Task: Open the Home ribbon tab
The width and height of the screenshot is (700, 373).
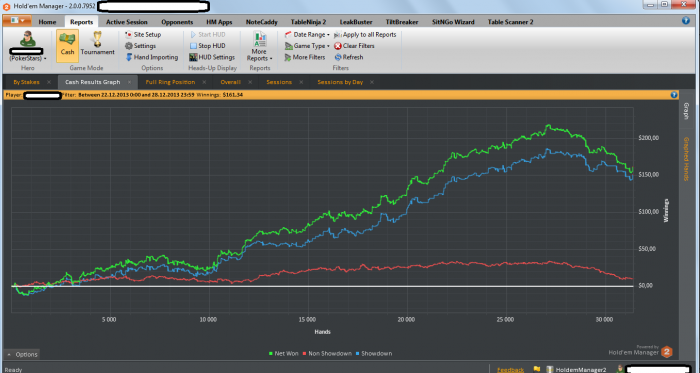Action: click(x=47, y=22)
